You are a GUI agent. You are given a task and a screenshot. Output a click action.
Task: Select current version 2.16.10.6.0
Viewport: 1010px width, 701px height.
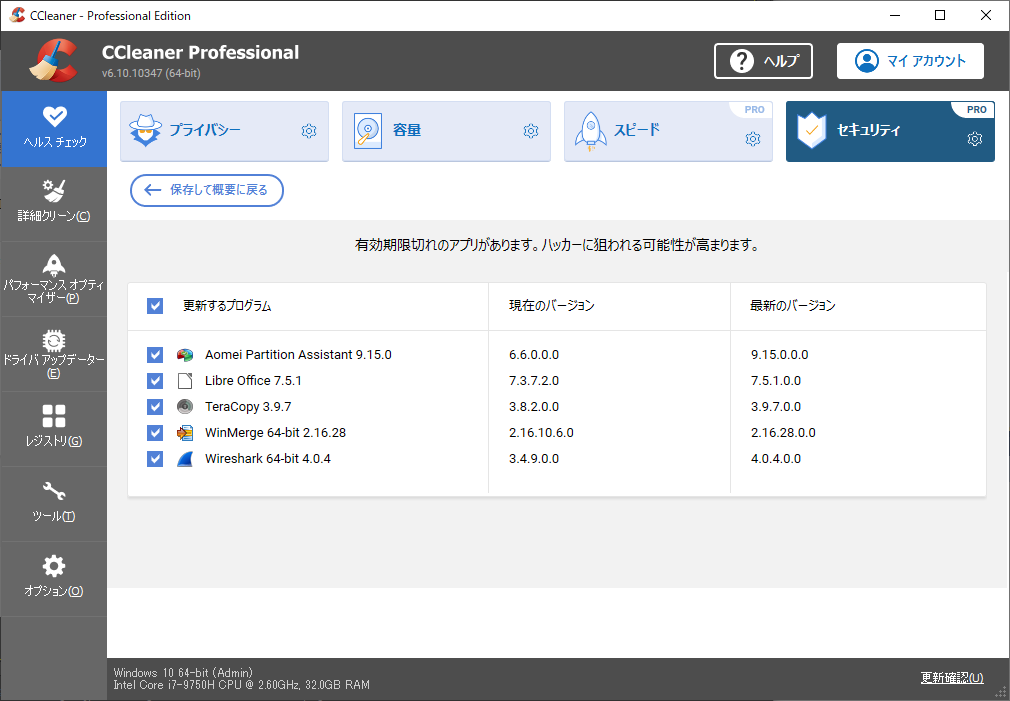[x=541, y=433]
